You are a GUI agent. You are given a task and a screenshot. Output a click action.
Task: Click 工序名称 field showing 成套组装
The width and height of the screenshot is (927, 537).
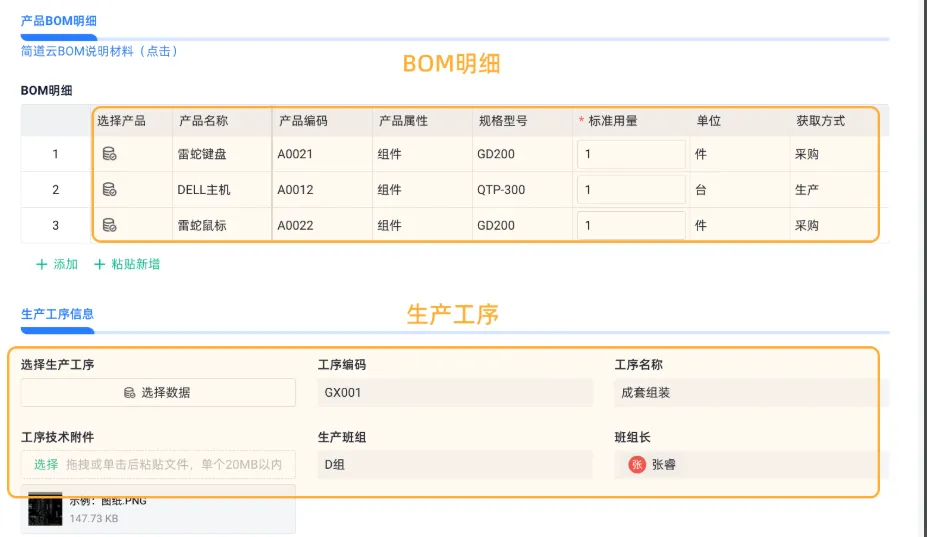751,393
